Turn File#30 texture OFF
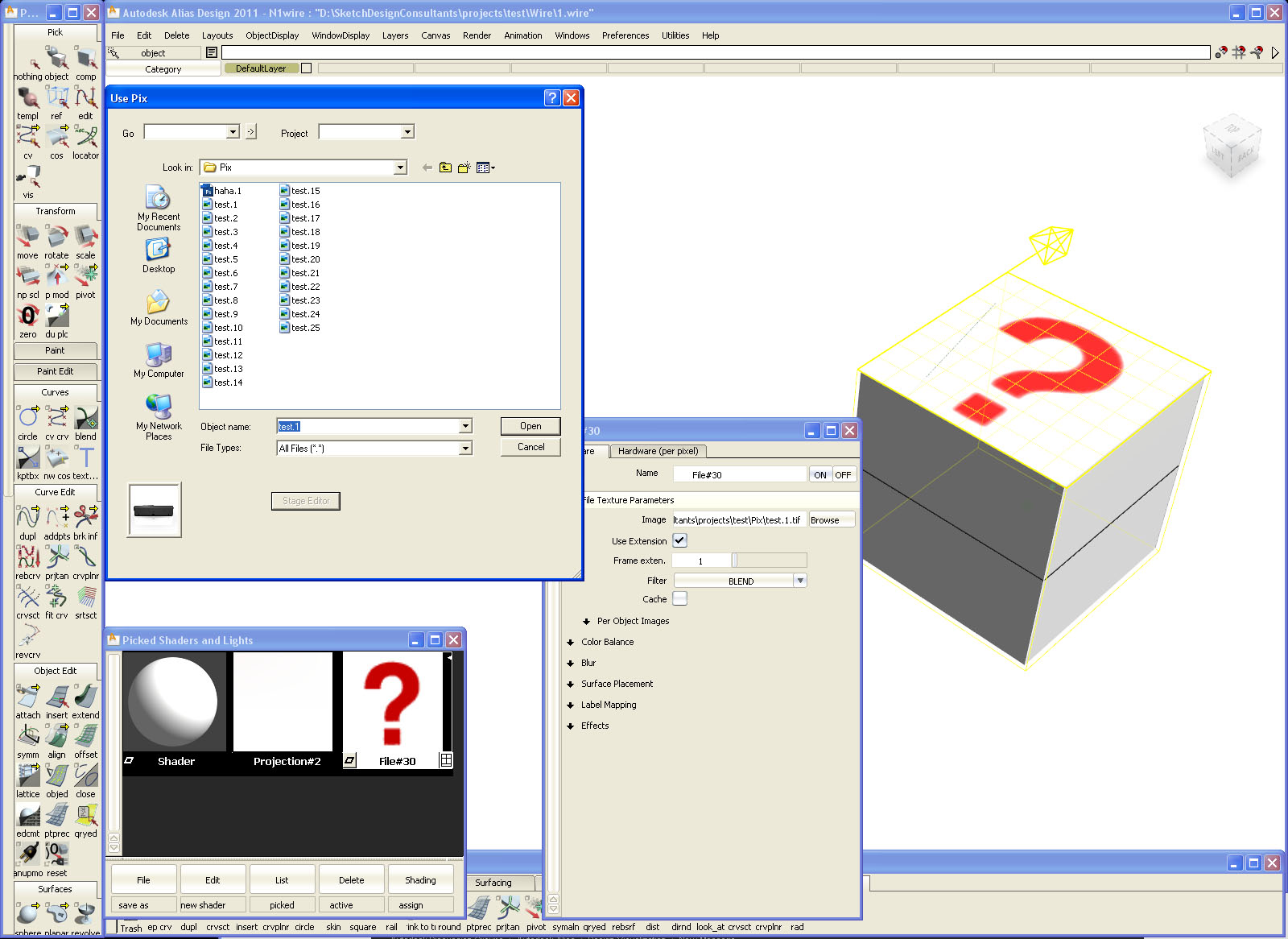Viewport: 1288px width, 939px height. pyautogui.click(x=842, y=474)
